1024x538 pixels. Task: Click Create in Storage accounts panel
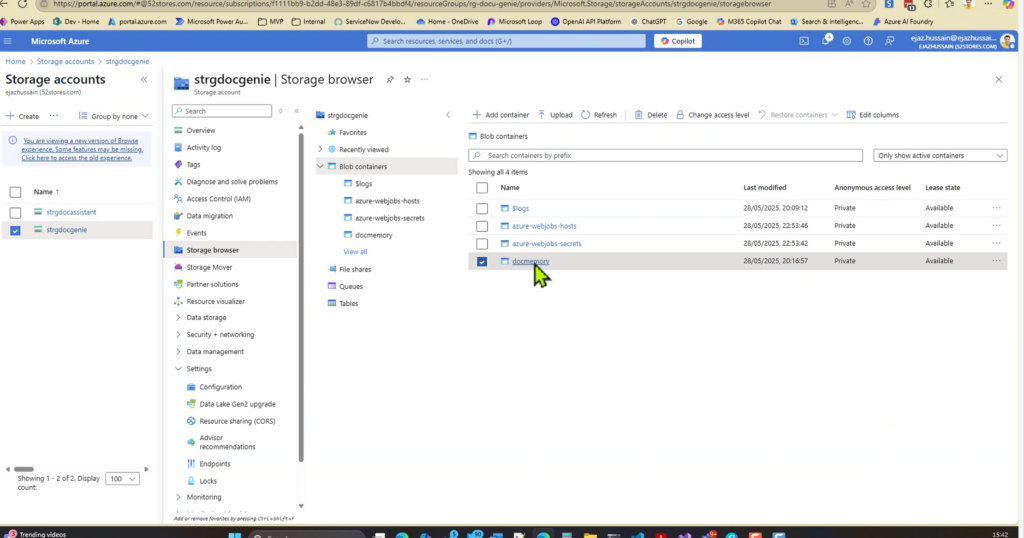(22, 116)
